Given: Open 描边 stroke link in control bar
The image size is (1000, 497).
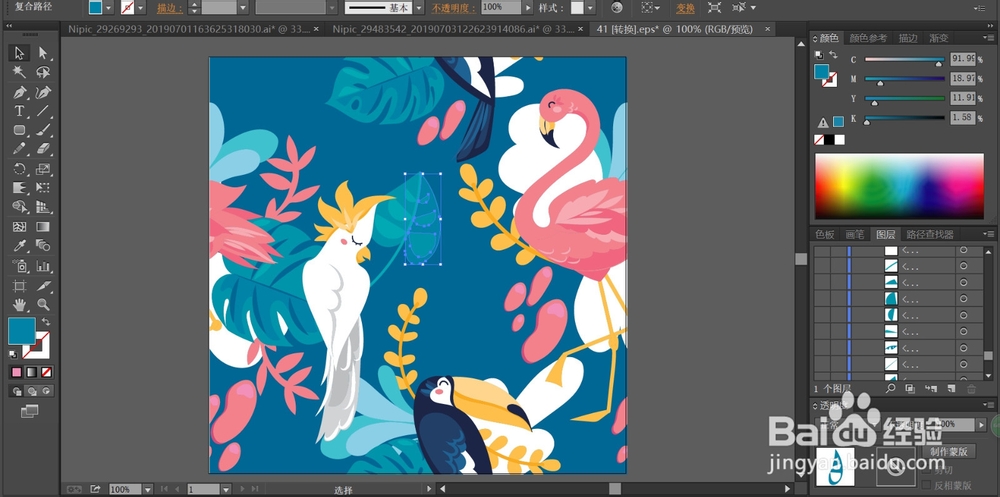Looking at the screenshot, I should [x=169, y=8].
